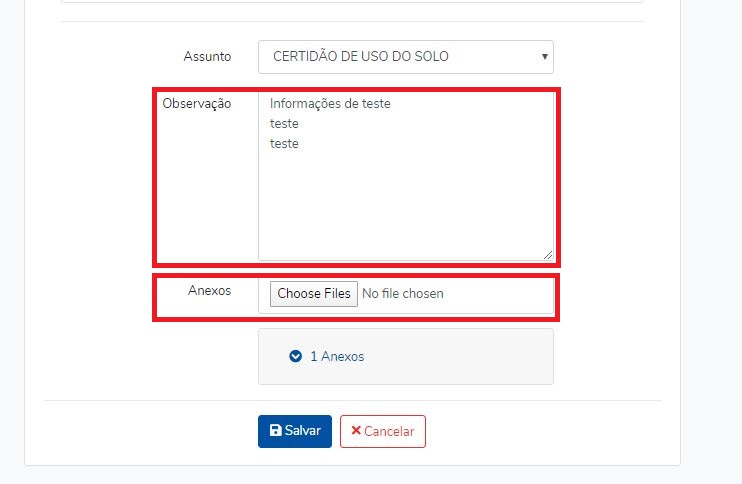Select the CERTIDÃO DE USO DO SOLO text
The width and height of the screenshot is (742, 484).
(361, 56)
